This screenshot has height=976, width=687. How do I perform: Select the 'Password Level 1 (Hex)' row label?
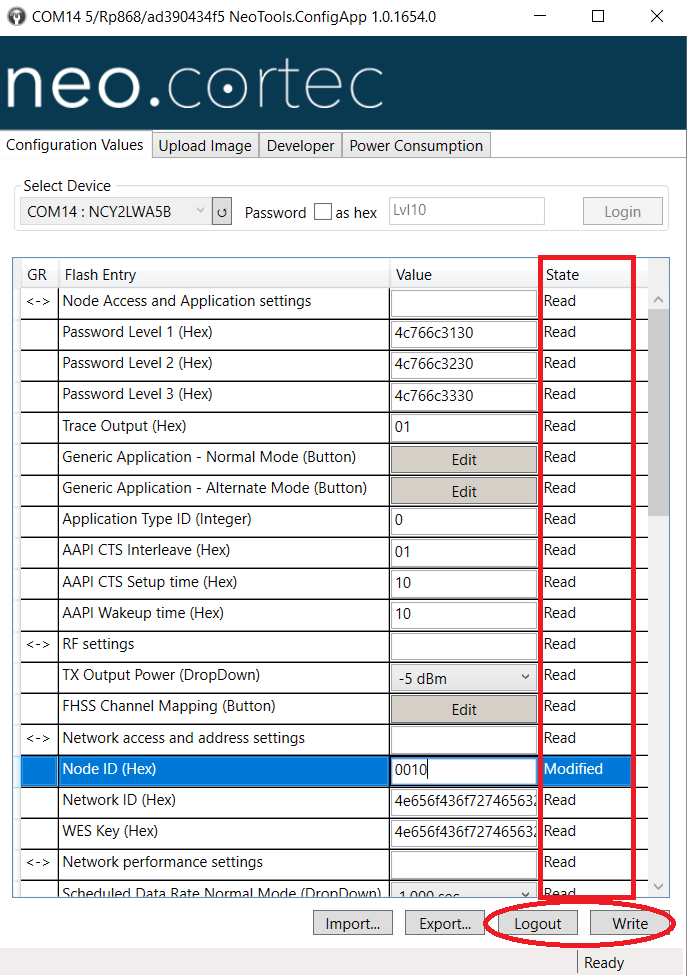(138, 332)
